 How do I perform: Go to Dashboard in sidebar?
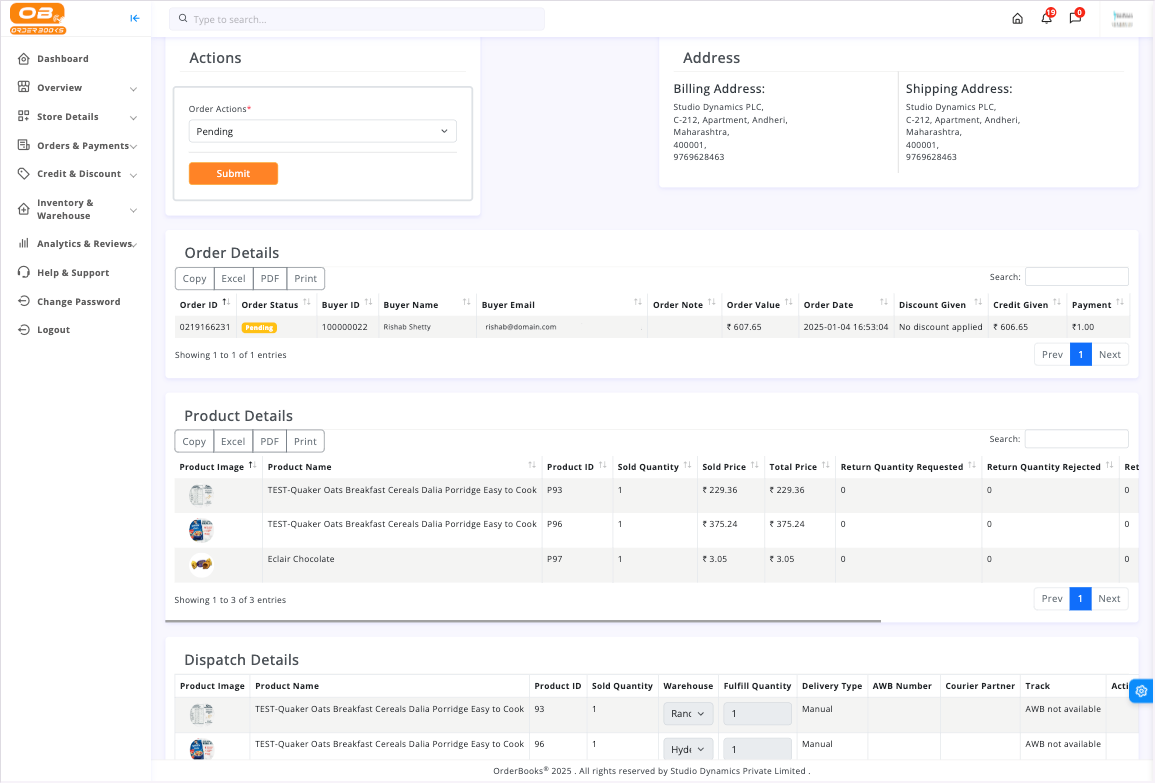click(x=62, y=59)
